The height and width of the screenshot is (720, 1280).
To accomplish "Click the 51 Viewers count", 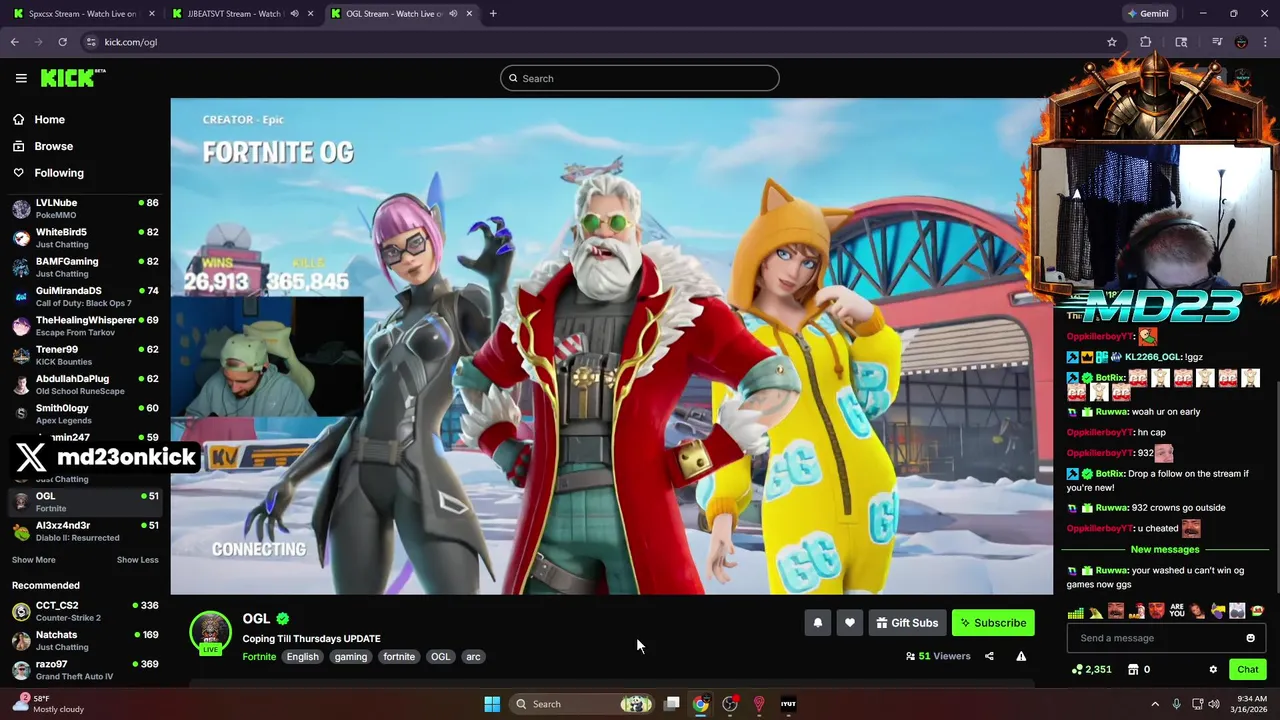I will [938, 656].
